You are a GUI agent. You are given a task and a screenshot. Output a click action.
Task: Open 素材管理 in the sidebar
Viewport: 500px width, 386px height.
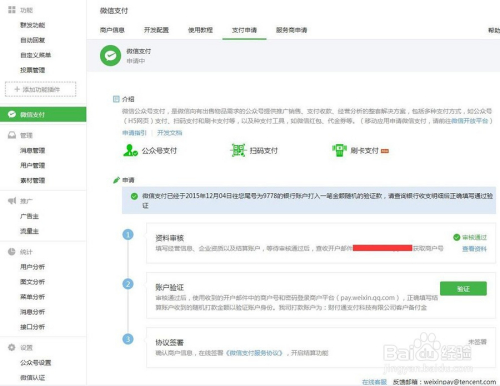32,180
